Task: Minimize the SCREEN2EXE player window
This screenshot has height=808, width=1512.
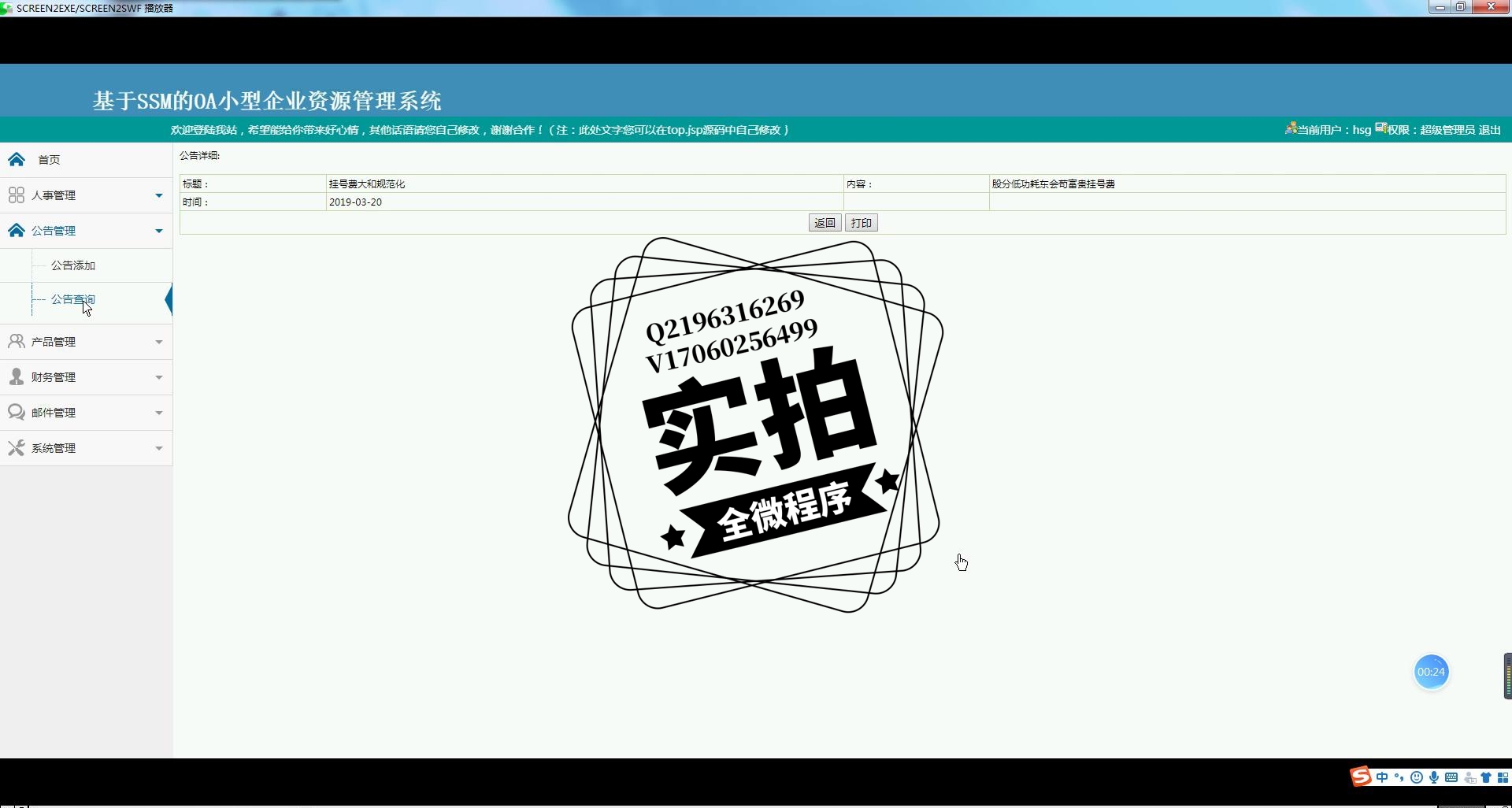Action: point(1440,7)
